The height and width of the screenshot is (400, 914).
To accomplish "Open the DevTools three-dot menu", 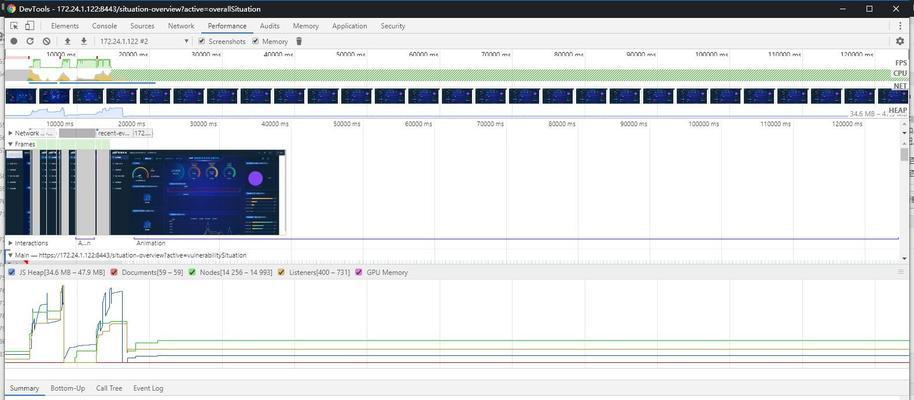I will [900, 26].
